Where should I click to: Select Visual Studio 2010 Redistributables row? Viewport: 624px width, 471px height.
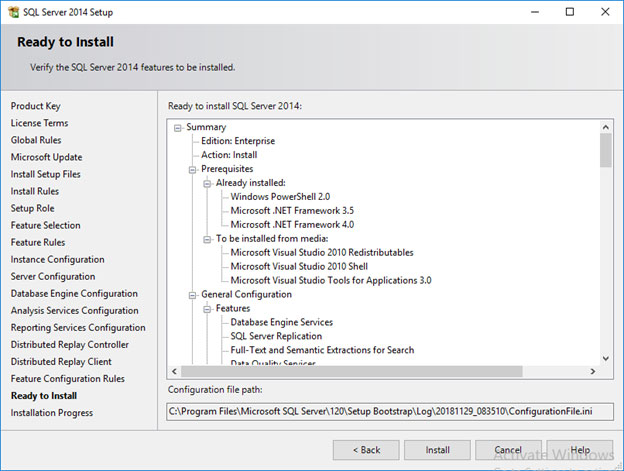click(x=322, y=253)
